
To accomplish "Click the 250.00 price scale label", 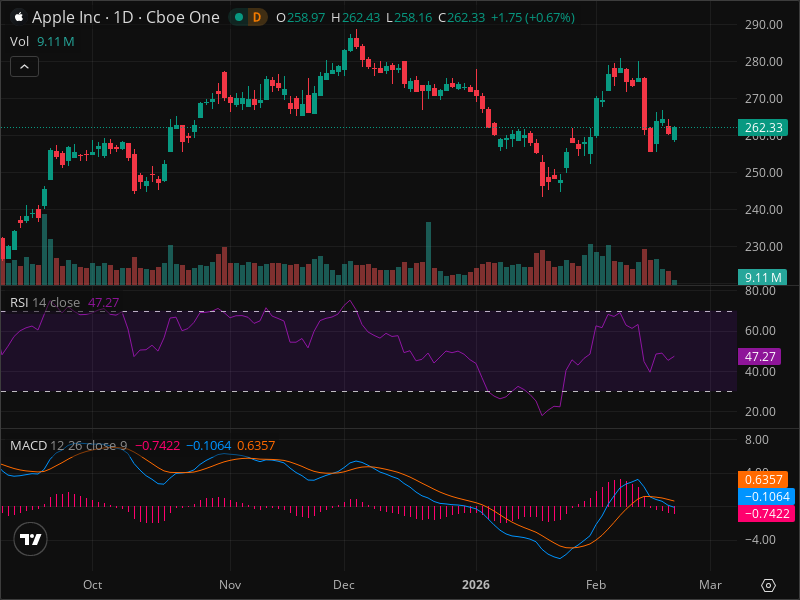I will [763, 172].
